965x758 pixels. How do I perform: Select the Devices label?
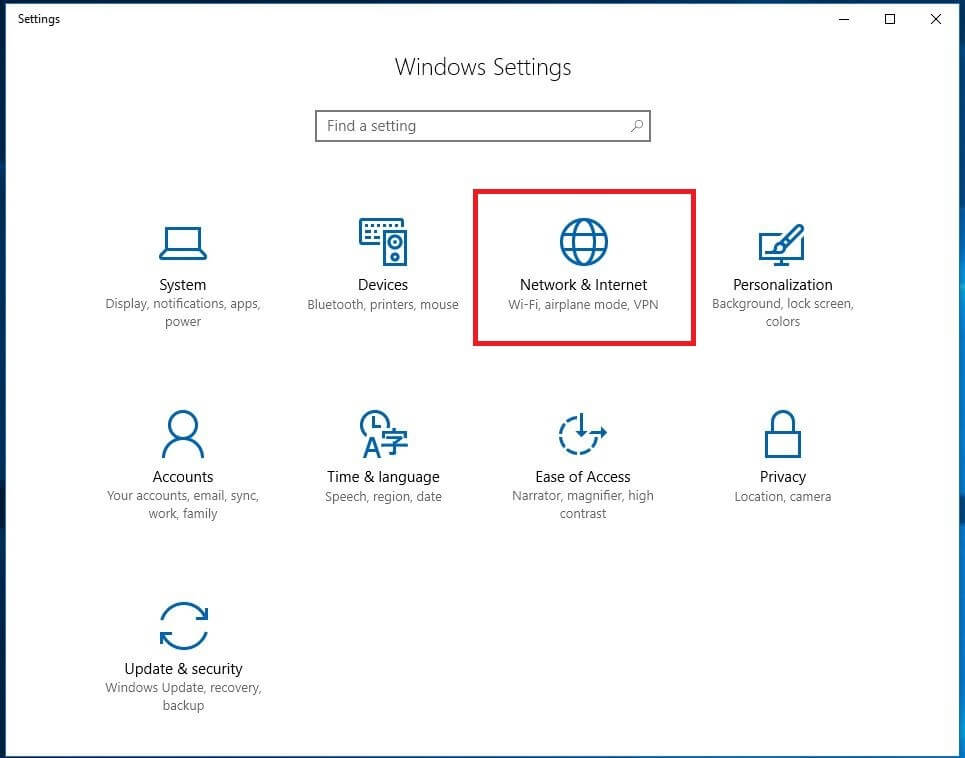click(x=383, y=285)
